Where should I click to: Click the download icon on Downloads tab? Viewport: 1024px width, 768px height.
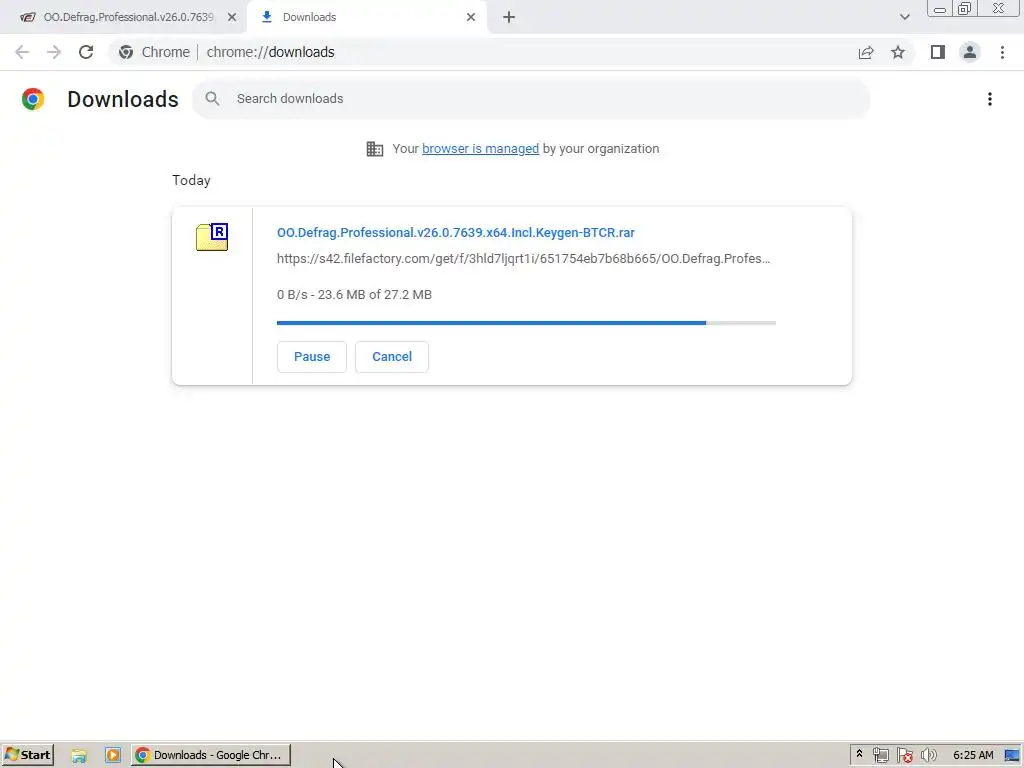266,17
